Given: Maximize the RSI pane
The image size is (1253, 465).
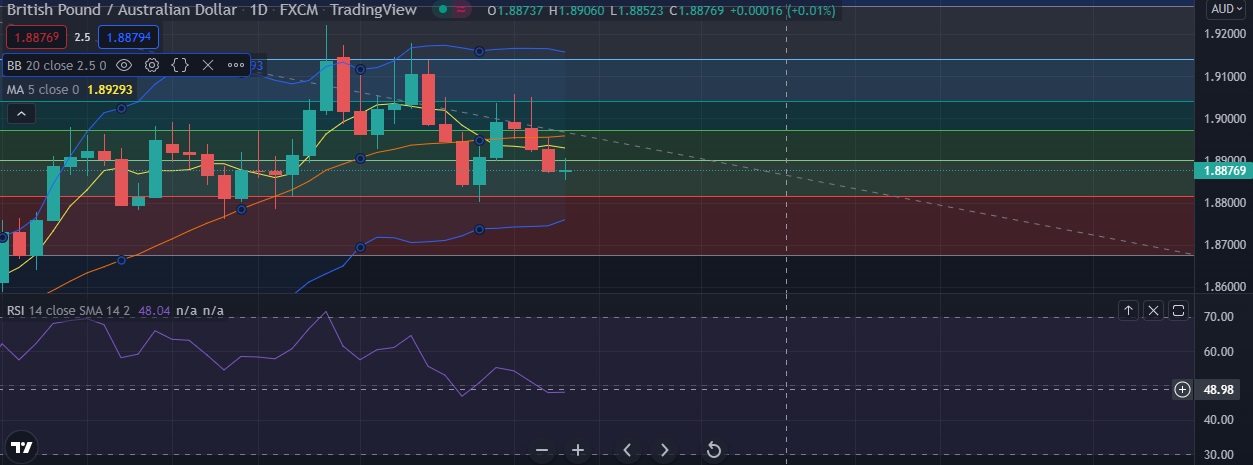Looking at the screenshot, I should (1178, 311).
